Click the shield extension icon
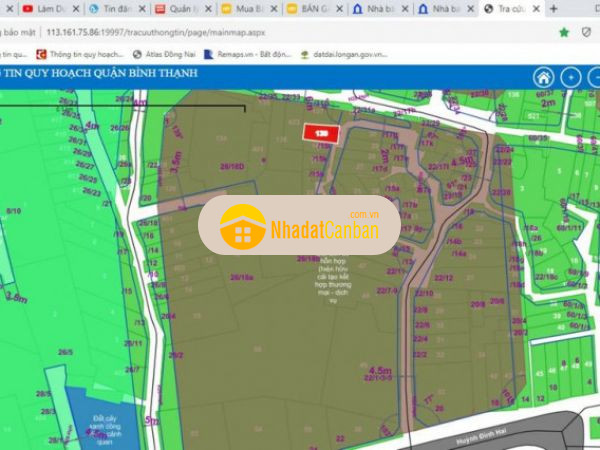This screenshot has height=450, width=600. point(591,32)
